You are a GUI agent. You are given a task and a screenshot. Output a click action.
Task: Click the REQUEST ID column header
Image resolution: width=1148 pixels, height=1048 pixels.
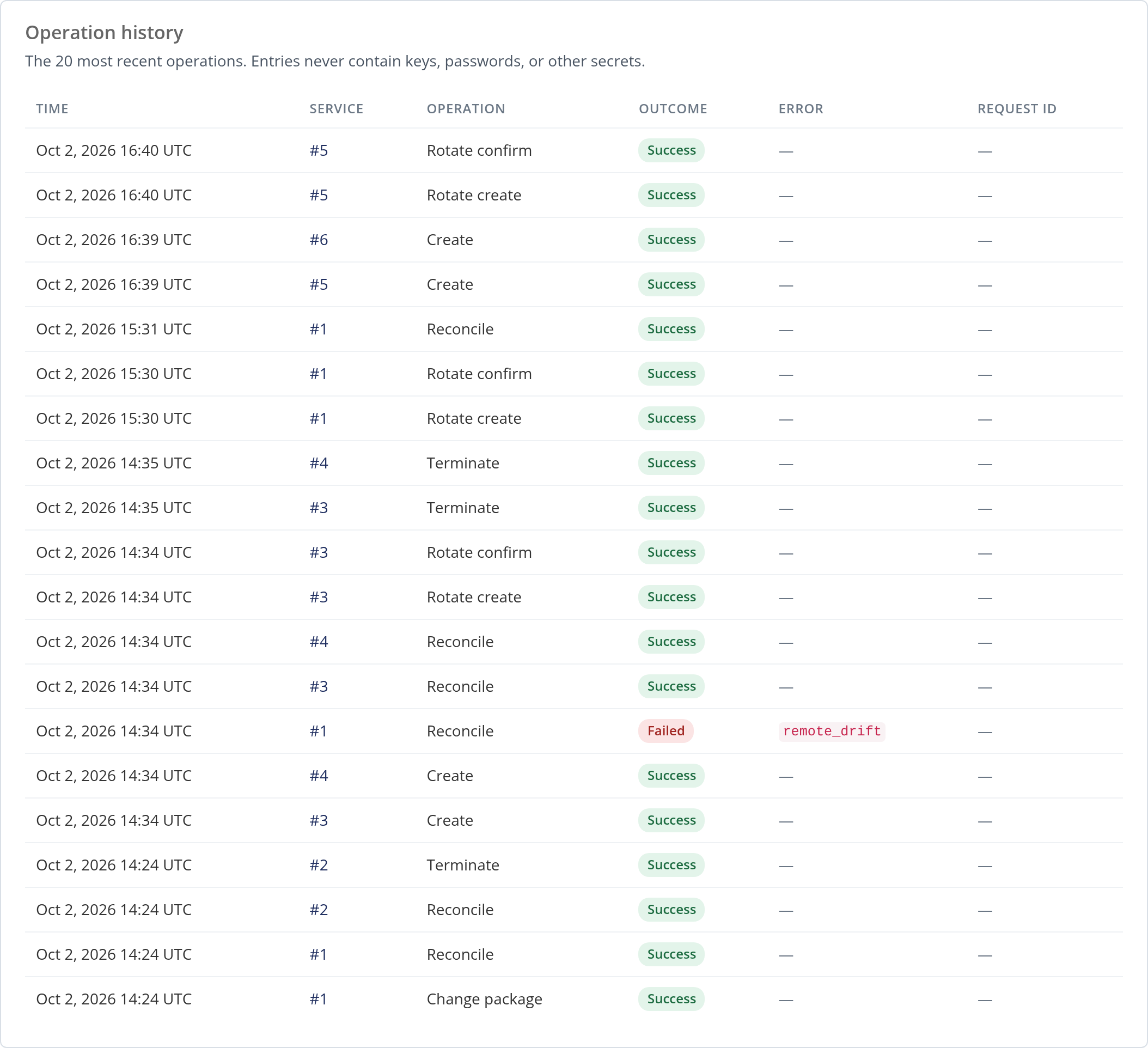tap(1016, 109)
